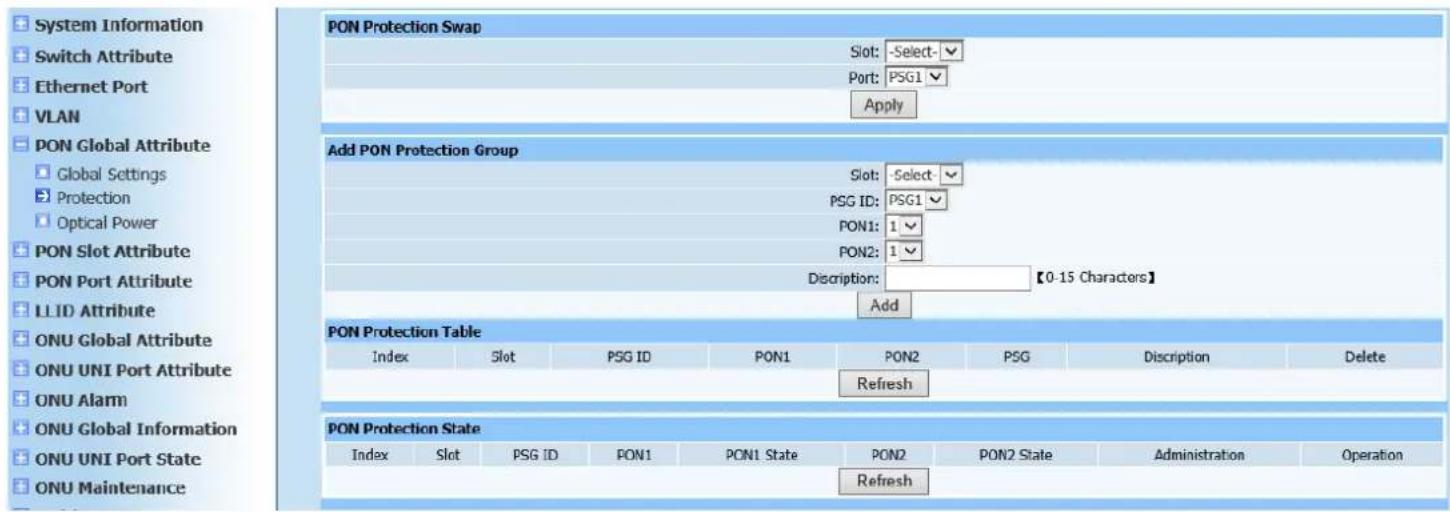Expand the LLID Attribute plus icon
The width and height of the screenshot is (1450, 512).
click(21, 311)
